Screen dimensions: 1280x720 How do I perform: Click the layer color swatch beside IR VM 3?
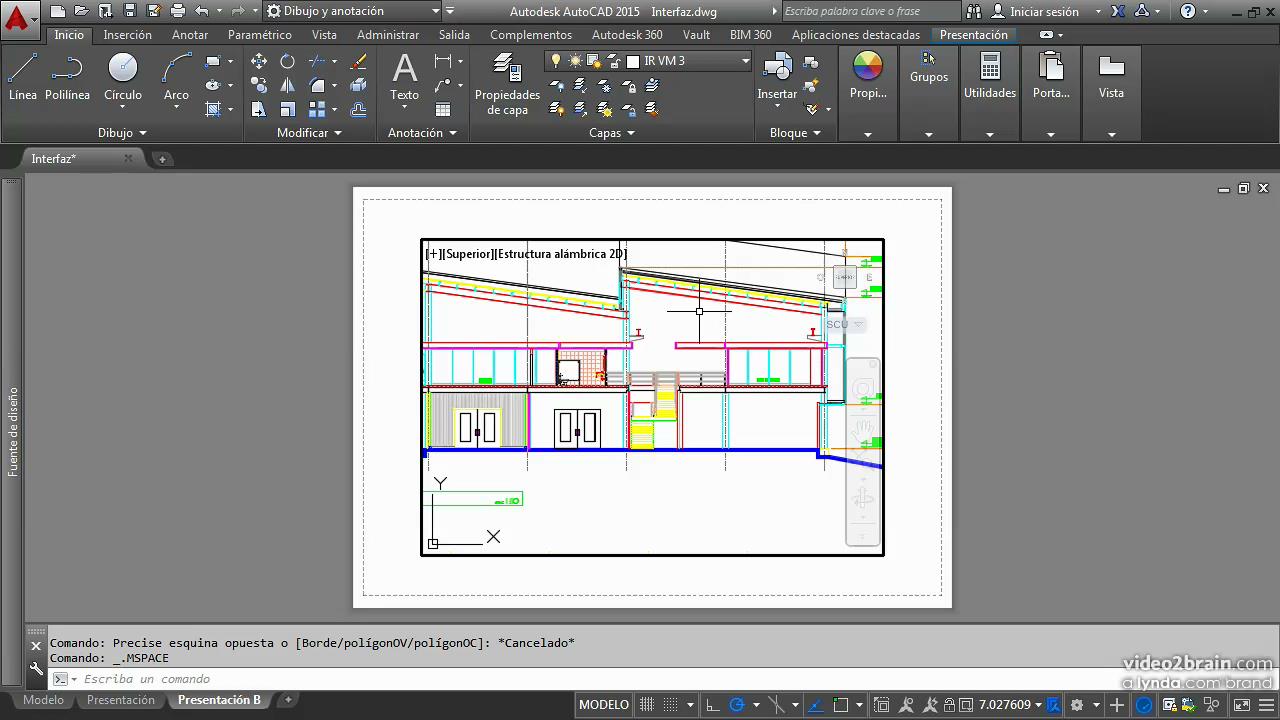point(633,61)
